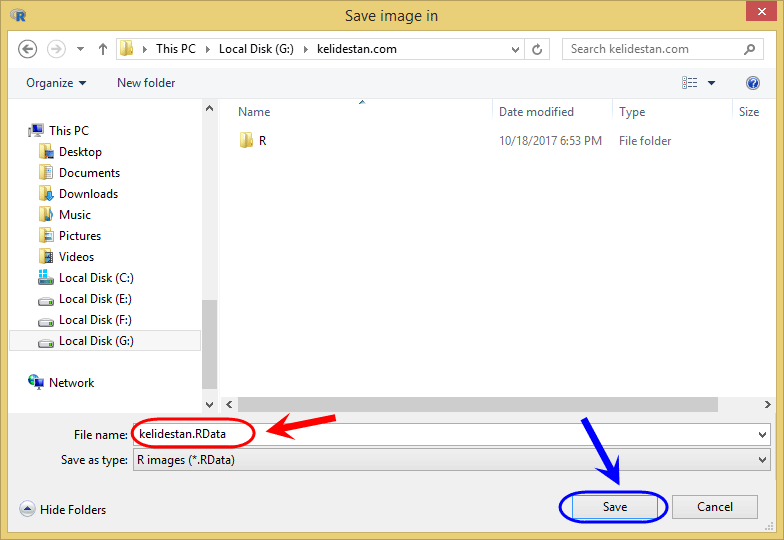Create a New folder
Viewport: 784px width, 540px height.
click(x=146, y=83)
